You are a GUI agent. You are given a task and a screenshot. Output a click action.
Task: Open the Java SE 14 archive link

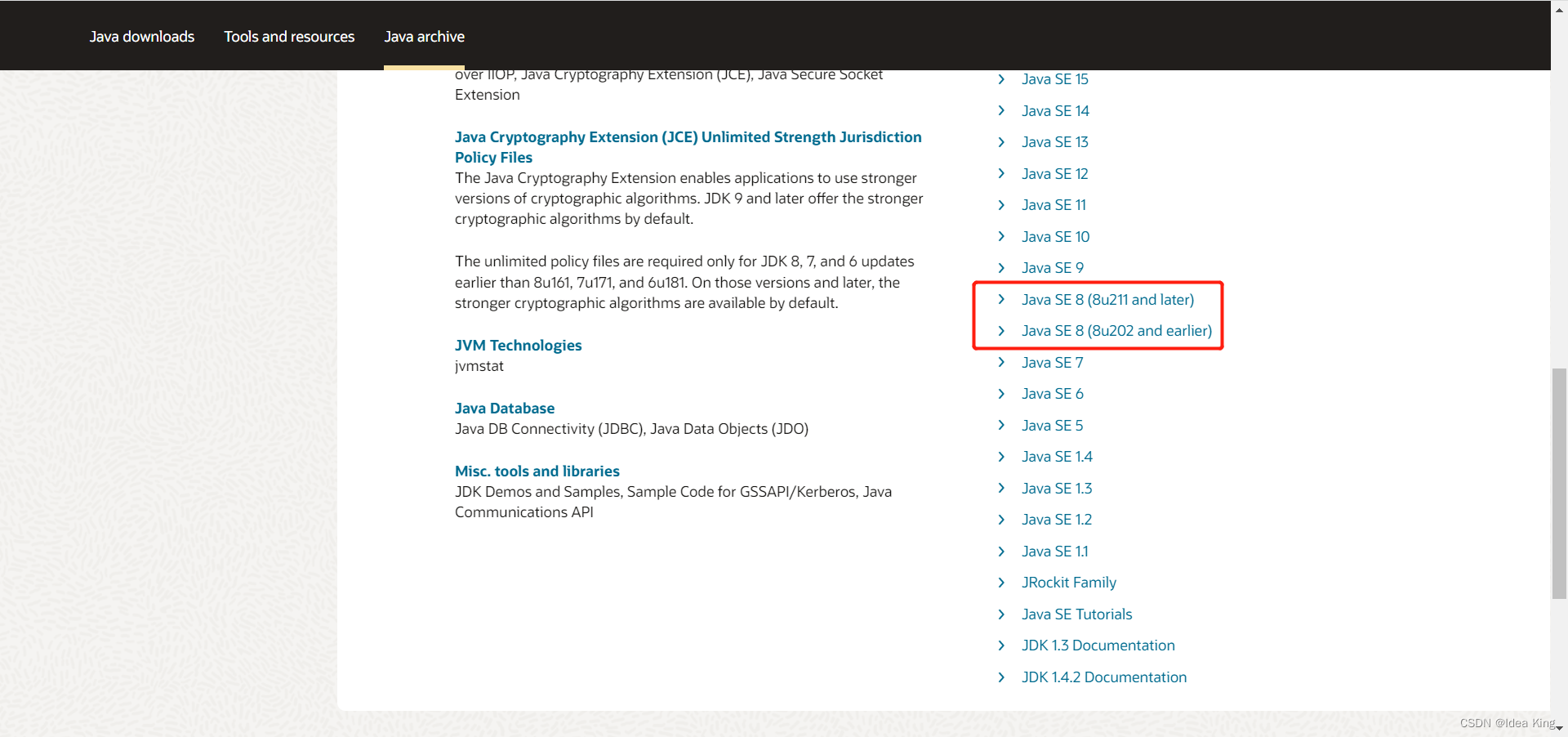click(1055, 111)
